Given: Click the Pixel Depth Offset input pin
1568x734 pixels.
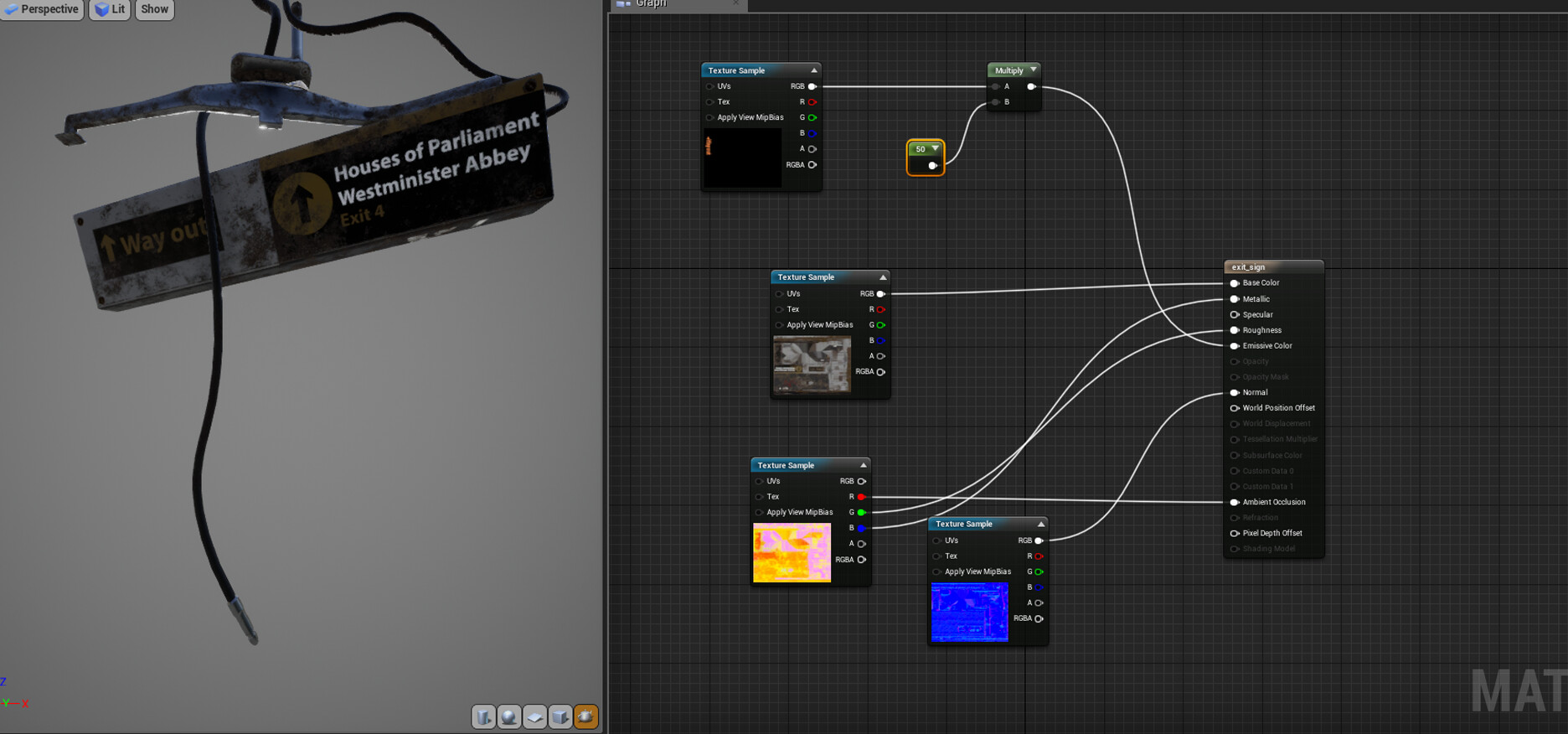Looking at the screenshot, I should pyautogui.click(x=1235, y=533).
